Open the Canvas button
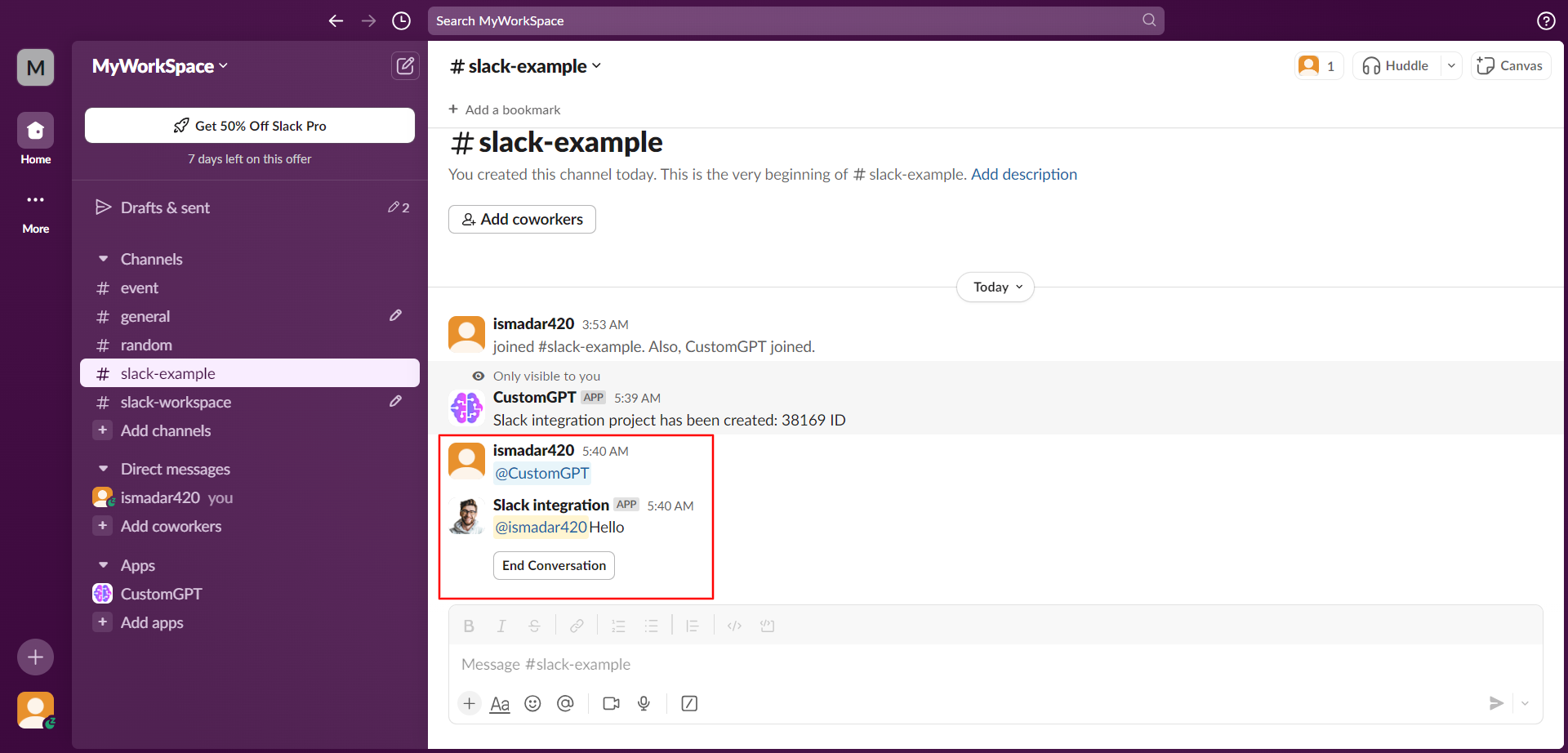1568x753 pixels. 1511,65
